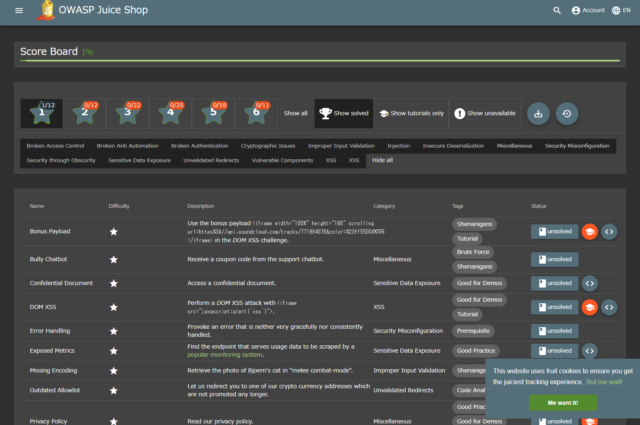Start tutorial for Bonus Payload

(x=589, y=231)
